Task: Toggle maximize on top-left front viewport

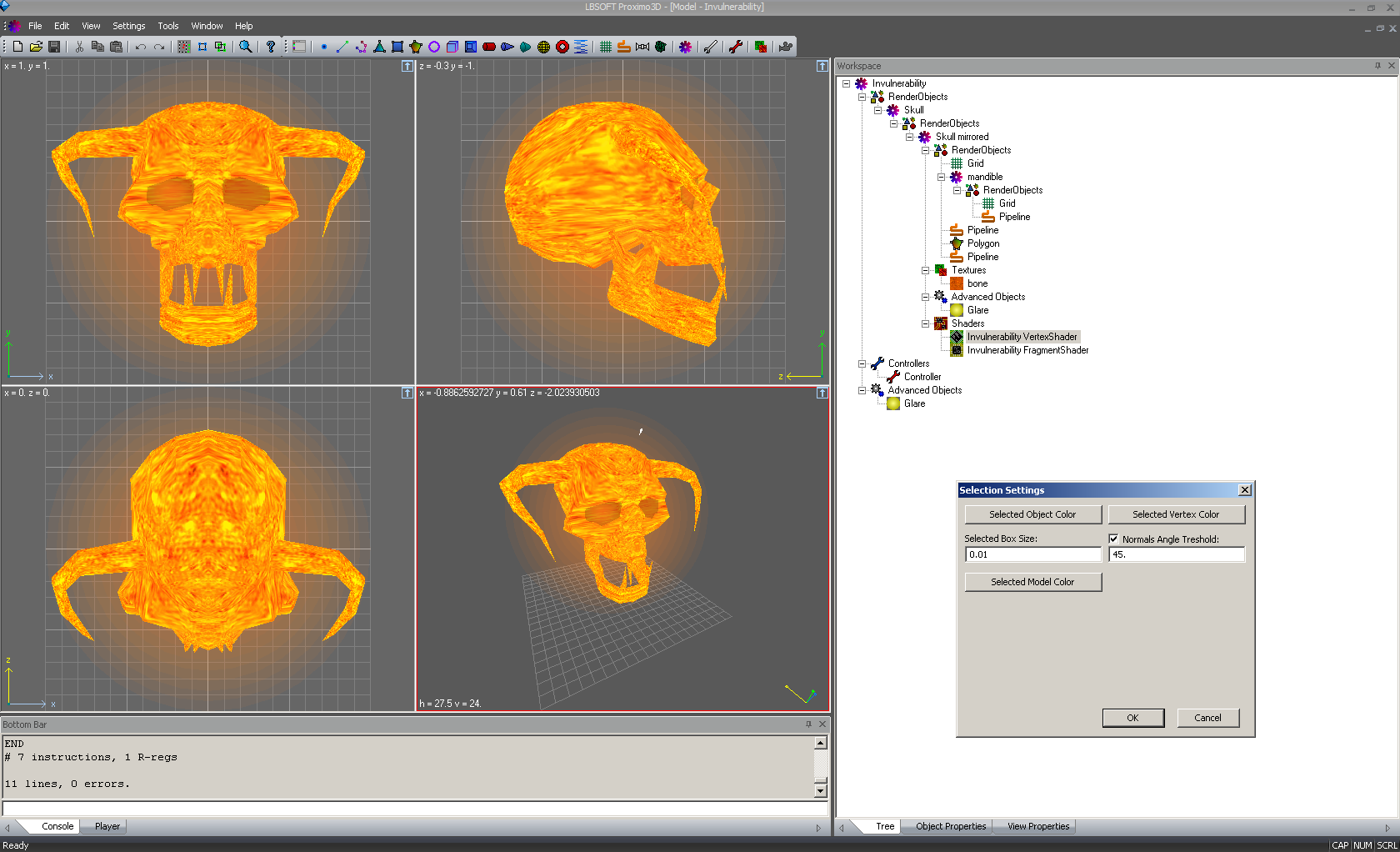Action: [x=407, y=66]
